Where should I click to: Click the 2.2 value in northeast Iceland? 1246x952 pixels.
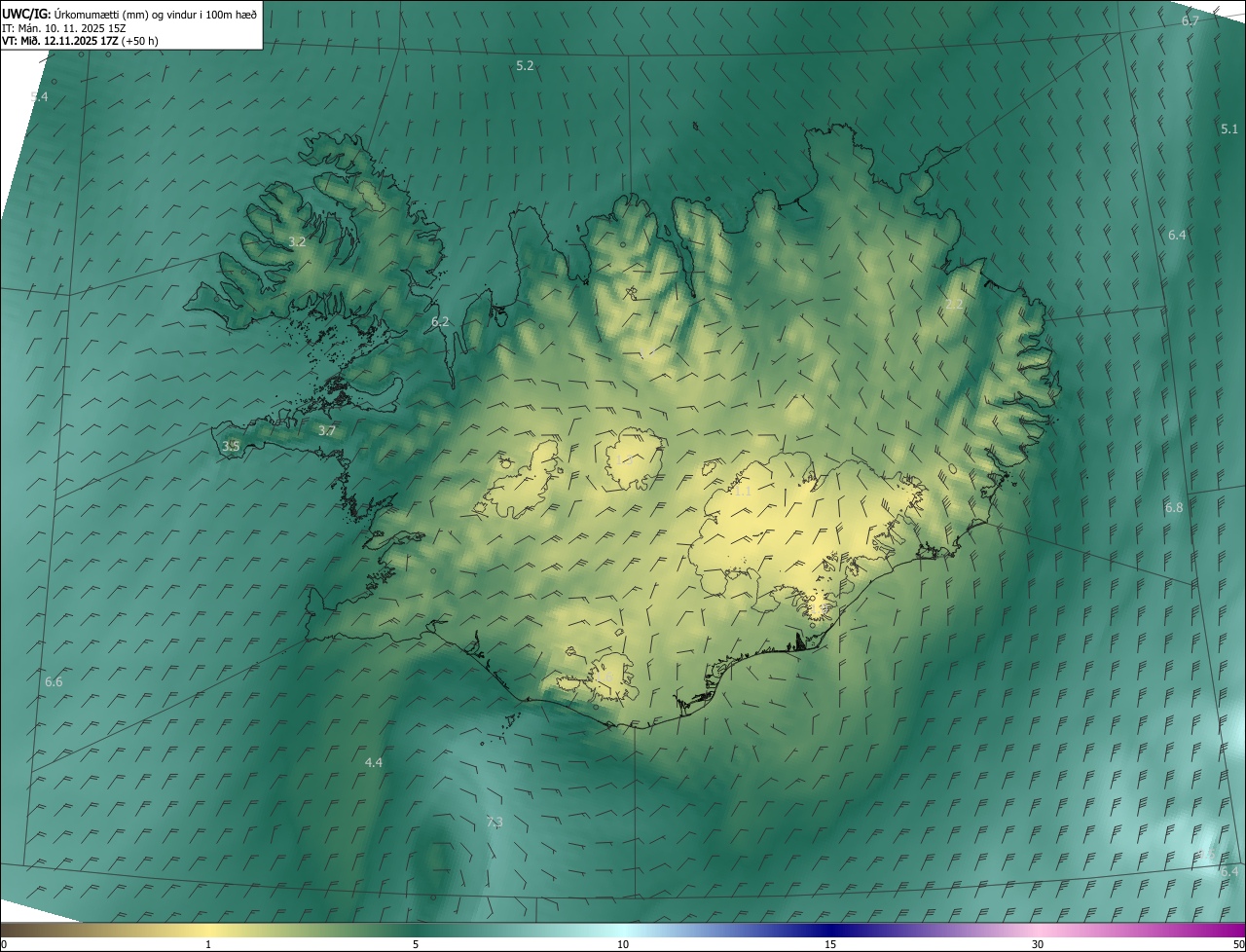pos(954,304)
